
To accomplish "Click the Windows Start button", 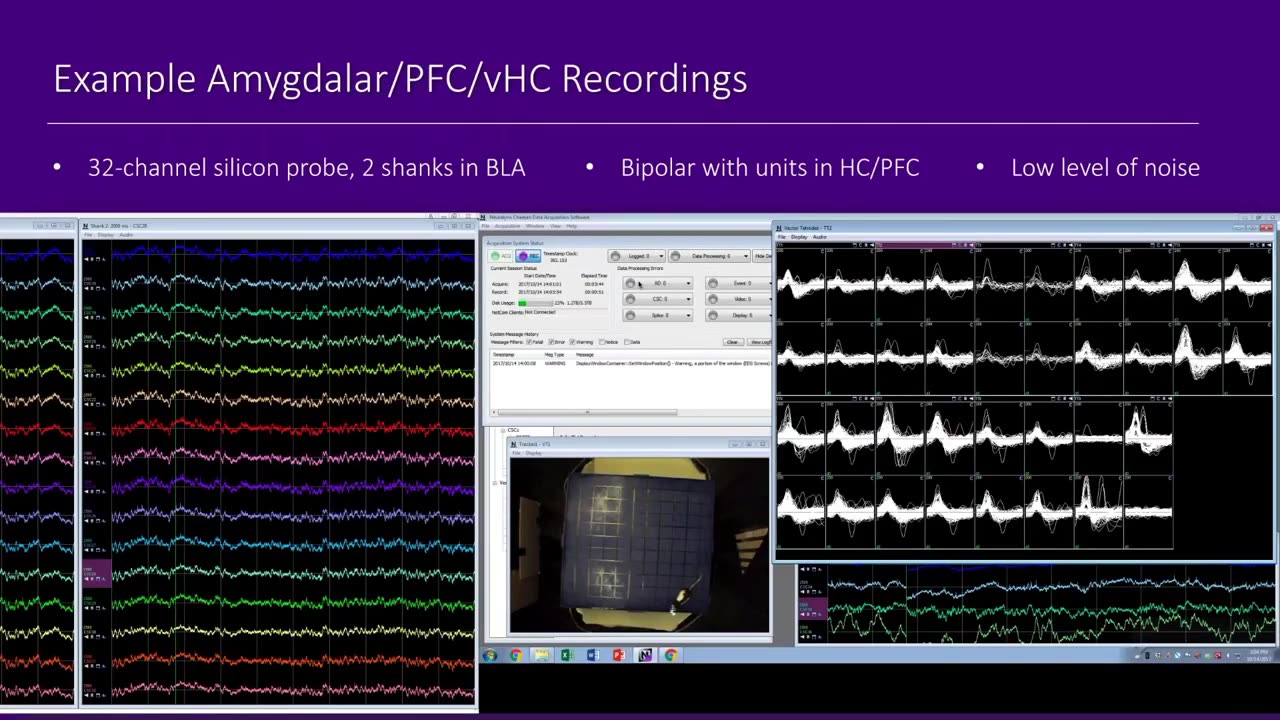I will pyautogui.click(x=490, y=655).
